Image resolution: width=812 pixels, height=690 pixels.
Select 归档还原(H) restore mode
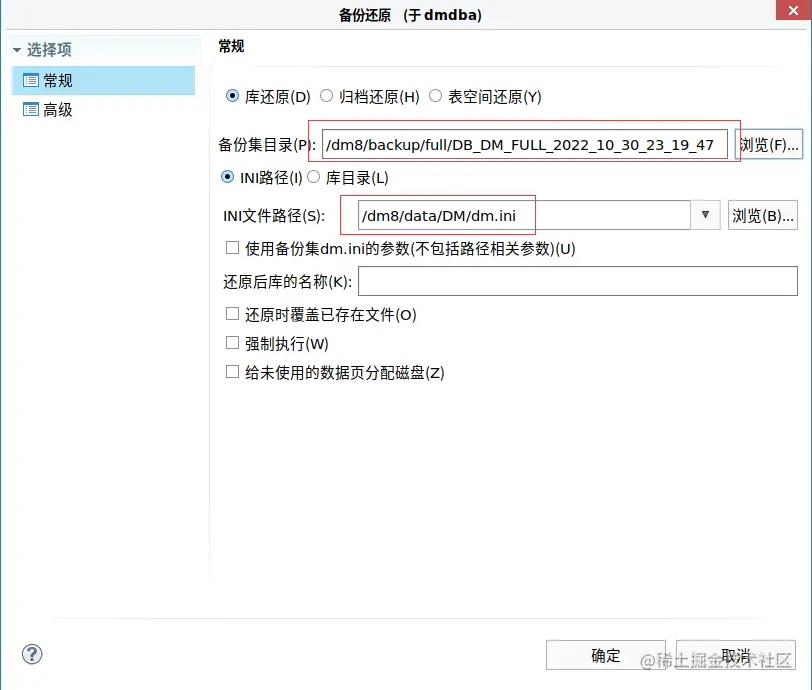[327, 96]
